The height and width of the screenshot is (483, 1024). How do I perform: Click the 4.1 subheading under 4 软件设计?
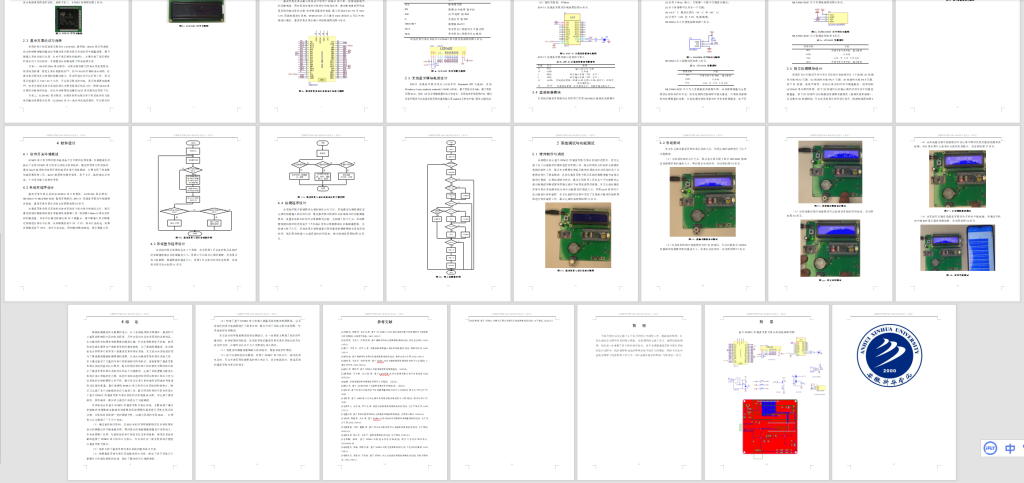click(x=40, y=154)
